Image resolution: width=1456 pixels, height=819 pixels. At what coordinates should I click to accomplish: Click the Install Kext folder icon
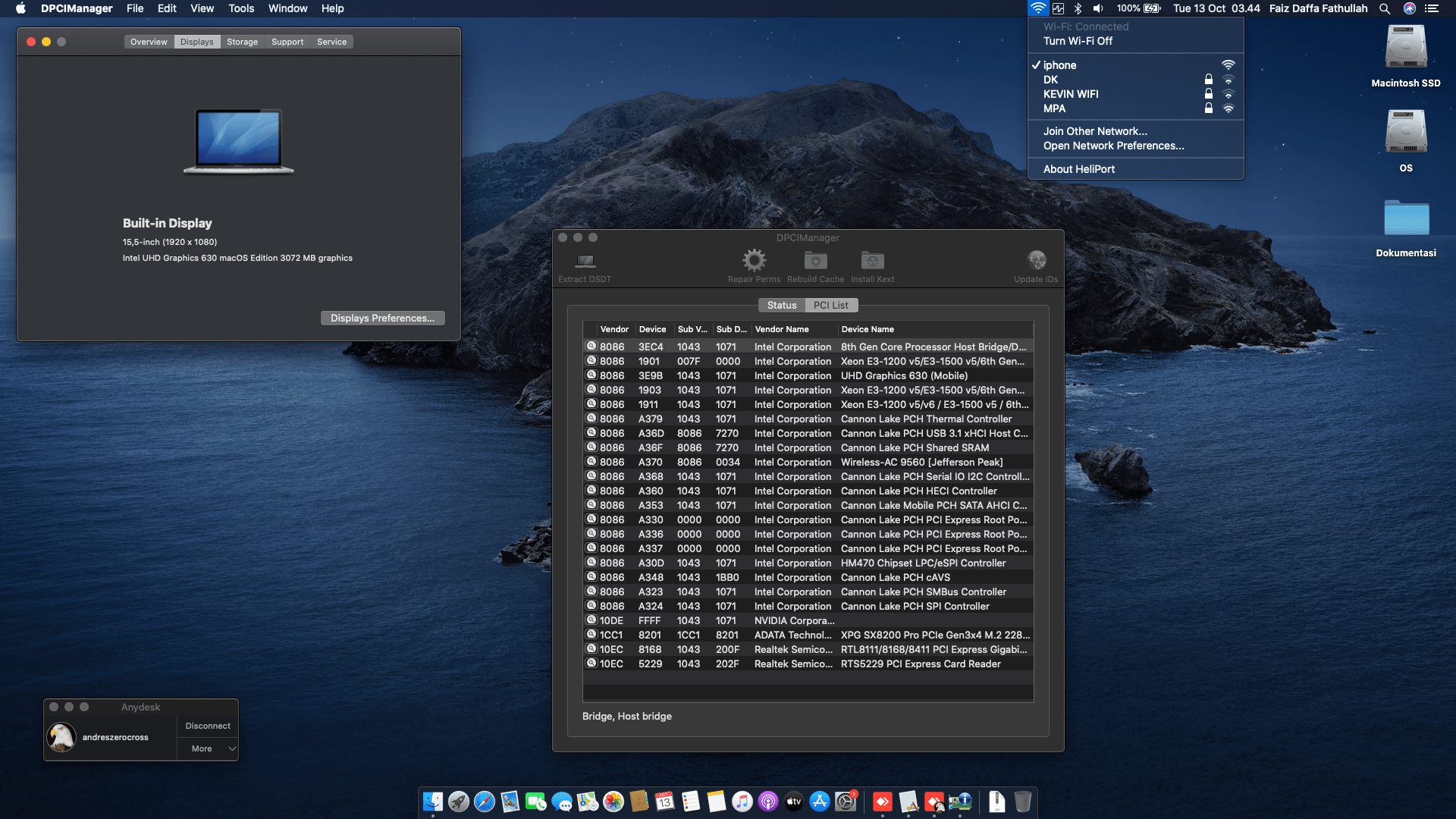click(872, 261)
